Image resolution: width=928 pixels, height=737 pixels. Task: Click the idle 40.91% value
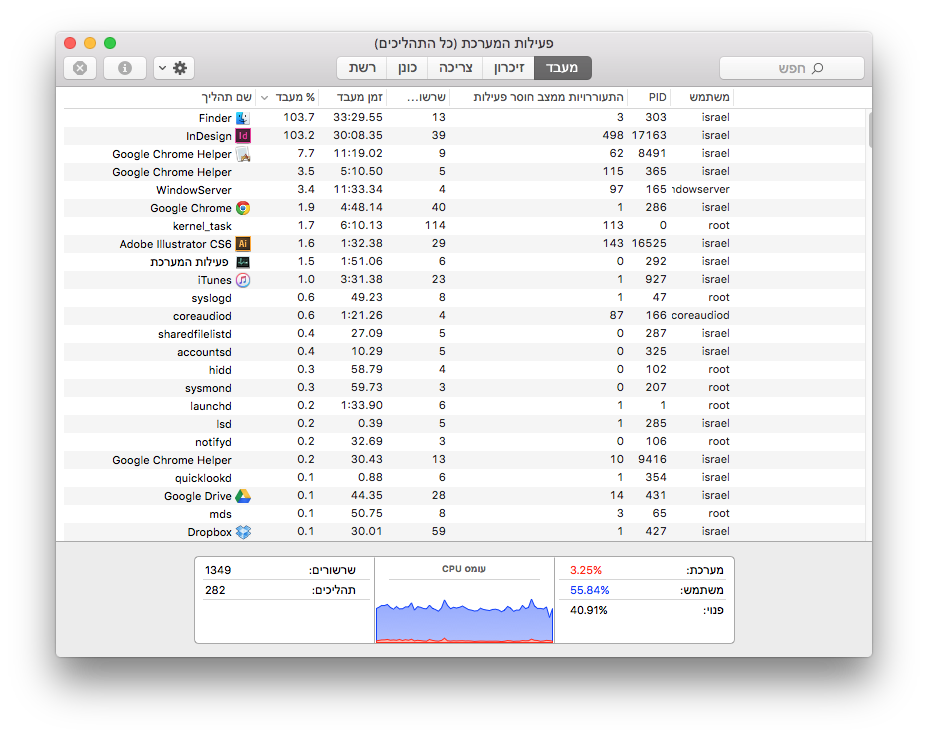coord(588,610)
